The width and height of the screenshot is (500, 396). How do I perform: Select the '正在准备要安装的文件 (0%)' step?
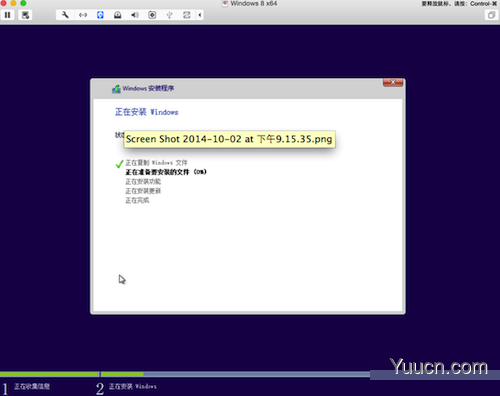tap(166, 172)
